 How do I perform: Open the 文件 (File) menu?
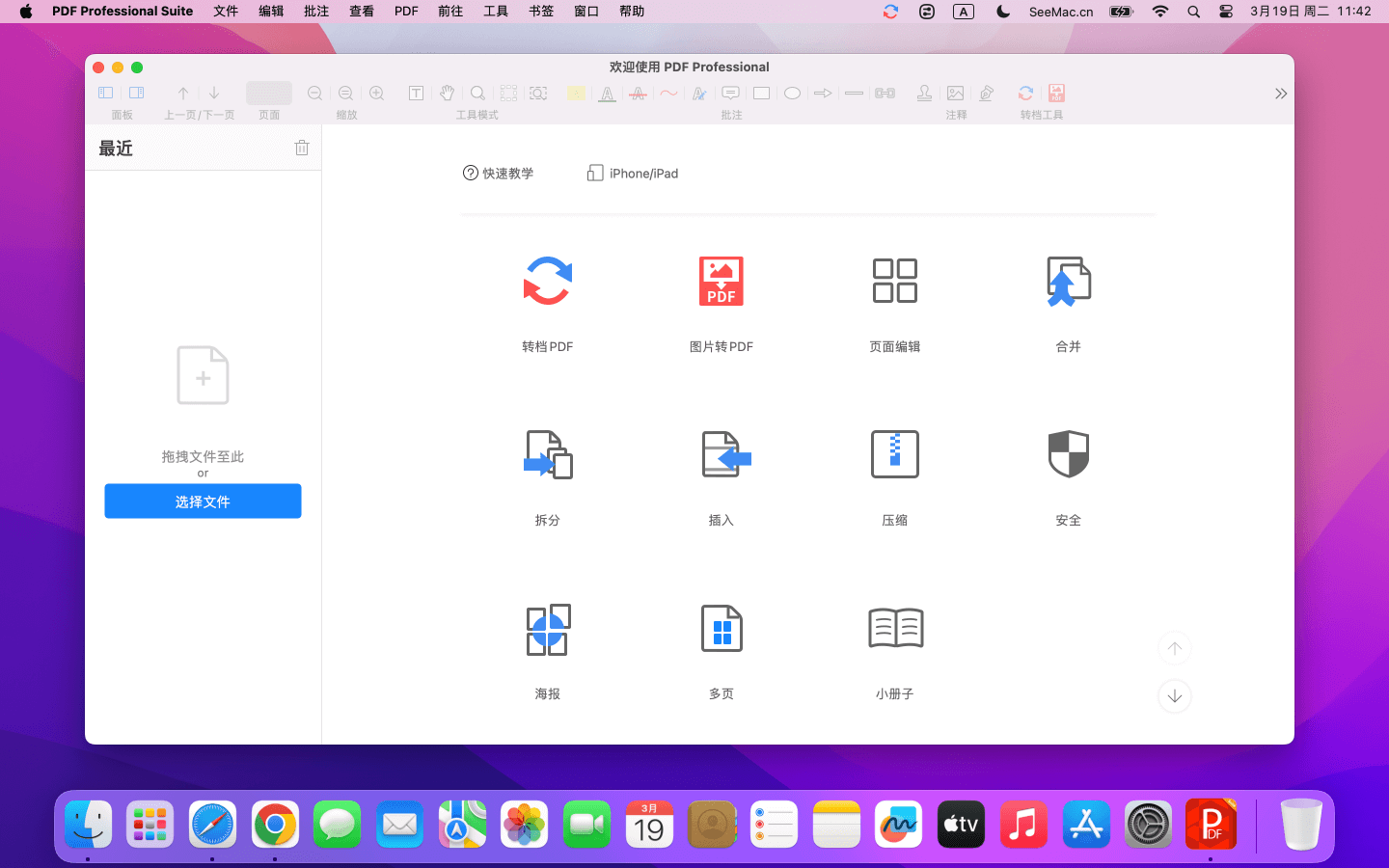click(226, 12)
